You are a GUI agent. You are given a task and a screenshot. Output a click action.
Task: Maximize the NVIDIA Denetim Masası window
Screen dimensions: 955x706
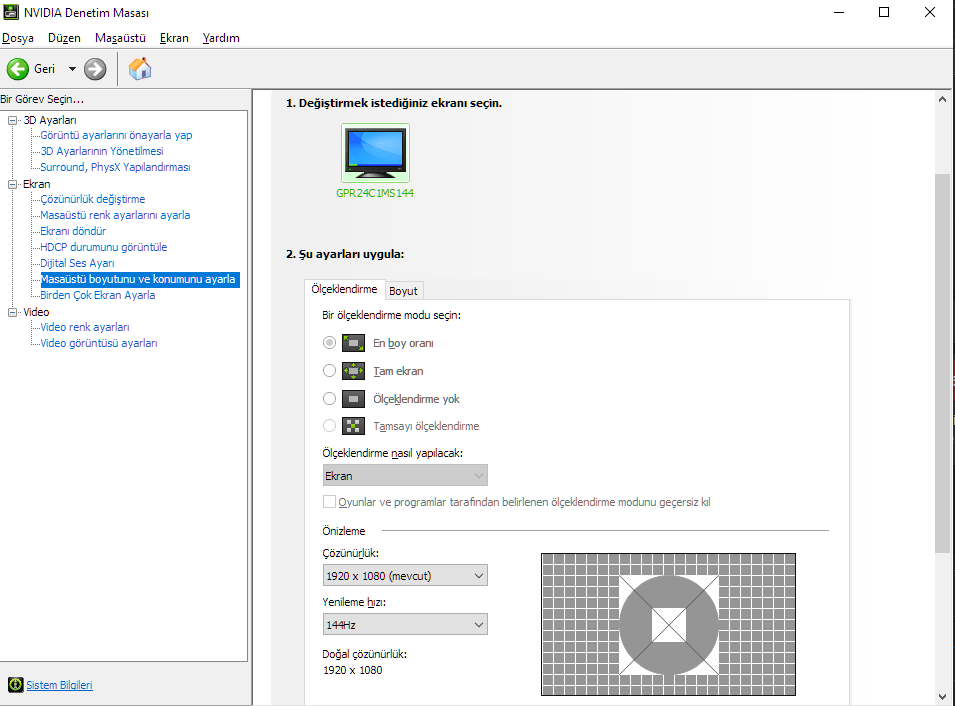click(x=884, y=12)
